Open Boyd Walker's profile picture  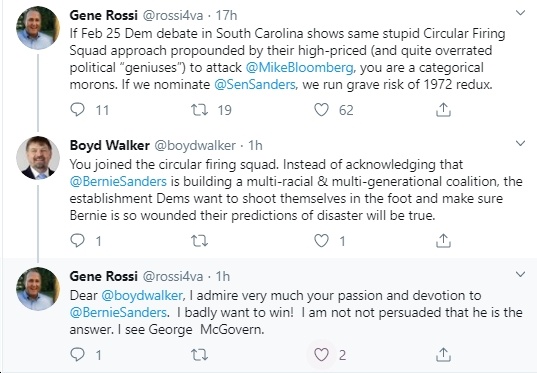[38, 158]
